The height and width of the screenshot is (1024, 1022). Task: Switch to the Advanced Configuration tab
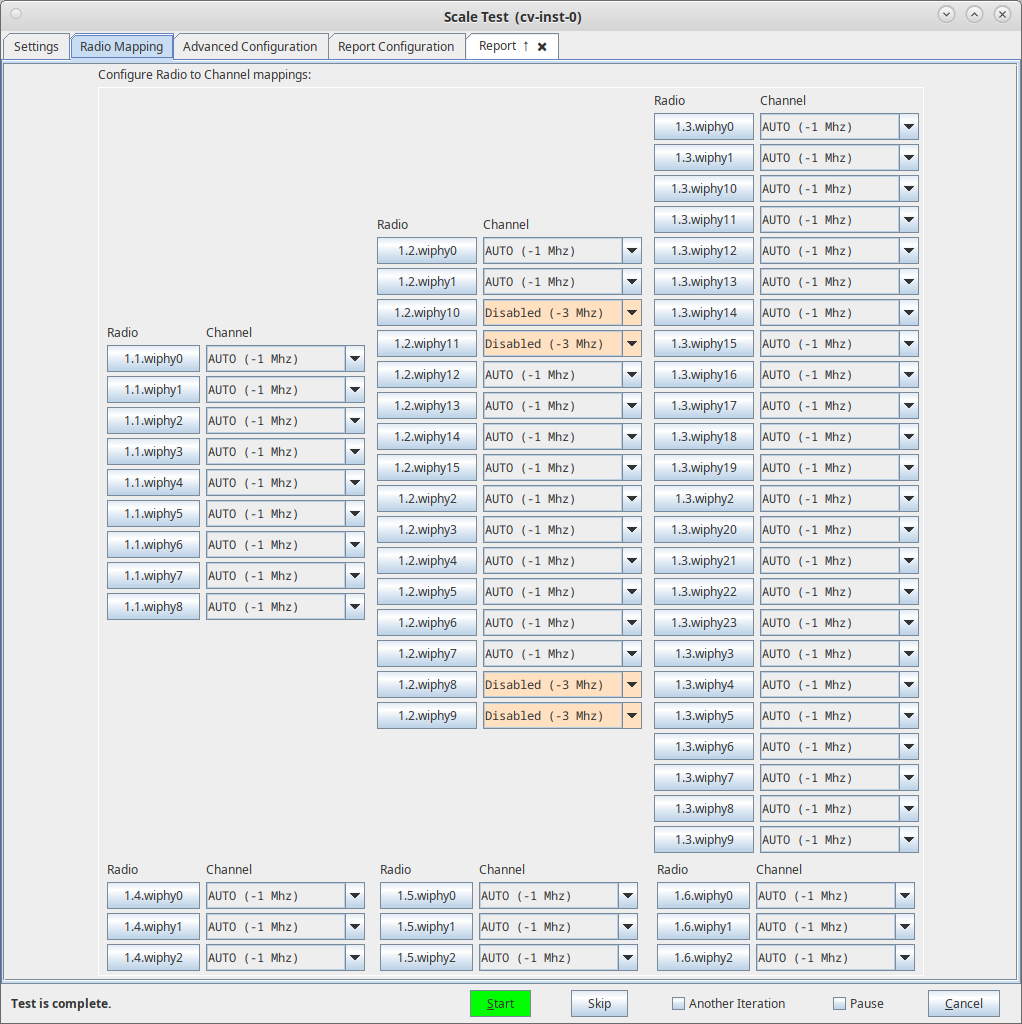click(250, 47)
